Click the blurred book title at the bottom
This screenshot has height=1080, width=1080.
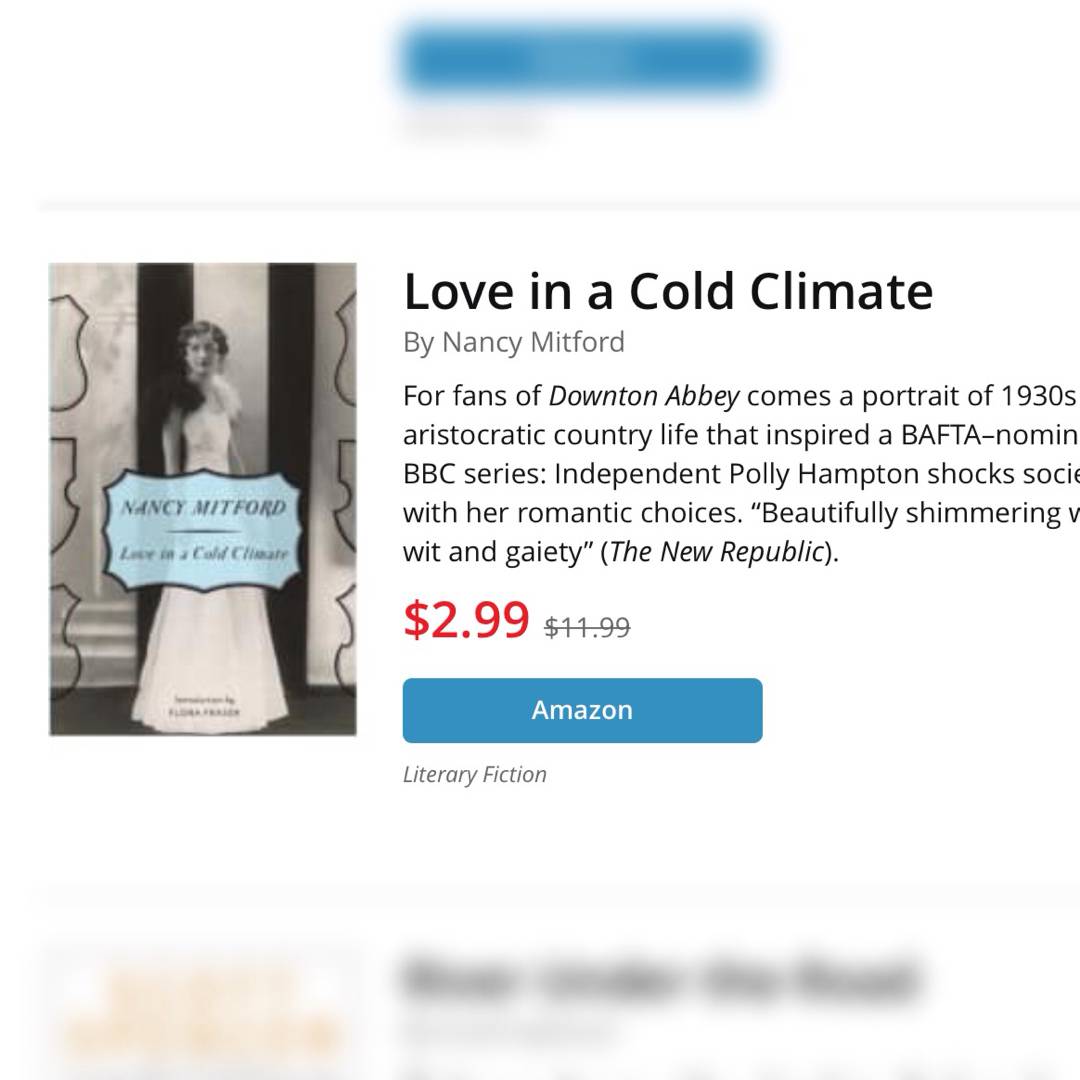(660, 978)
